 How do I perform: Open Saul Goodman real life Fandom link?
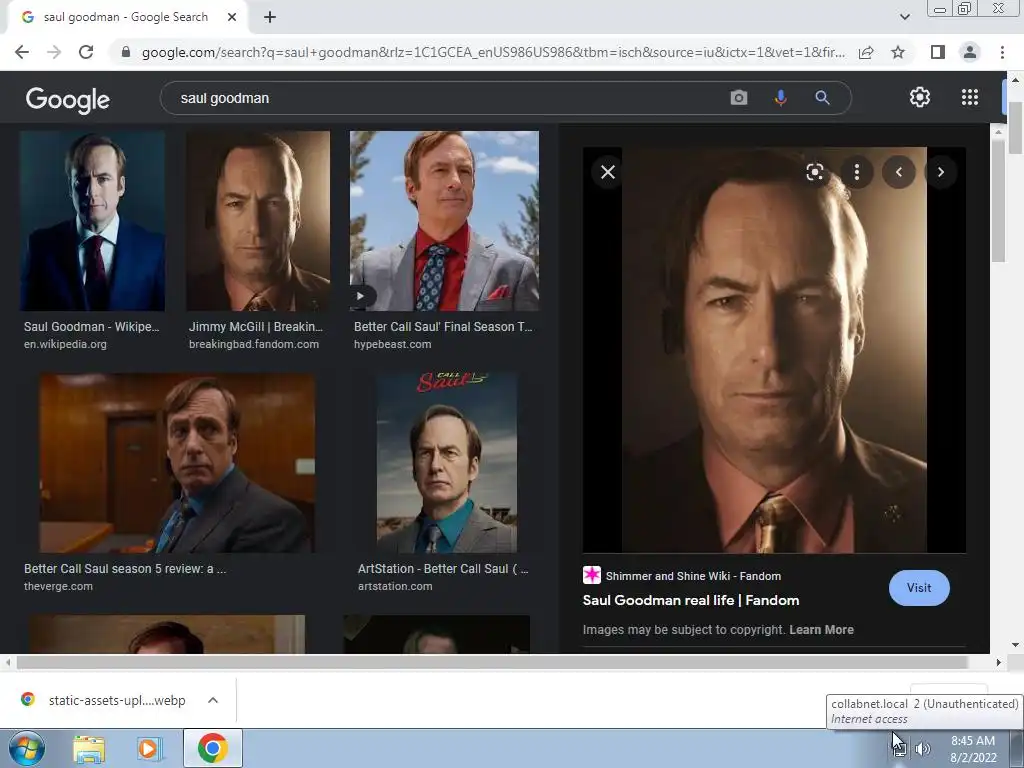click(x=691, y=600)
